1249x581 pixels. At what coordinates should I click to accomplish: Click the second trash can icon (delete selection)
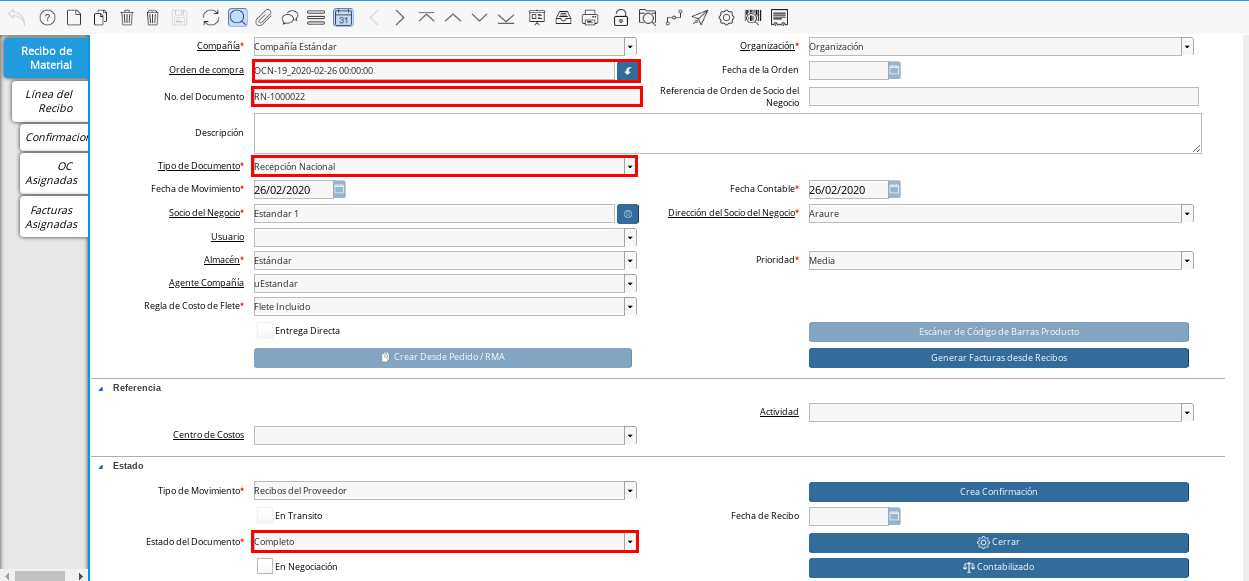click(152, 17)
